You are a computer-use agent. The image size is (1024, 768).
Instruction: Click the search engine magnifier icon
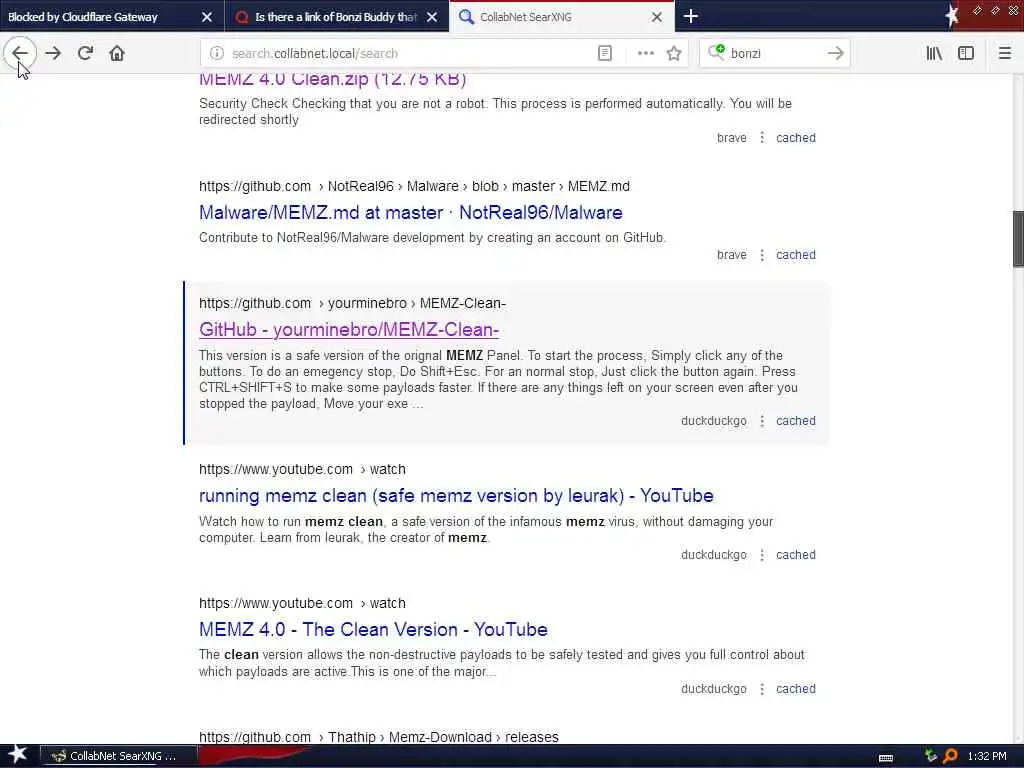coord(716,52)
